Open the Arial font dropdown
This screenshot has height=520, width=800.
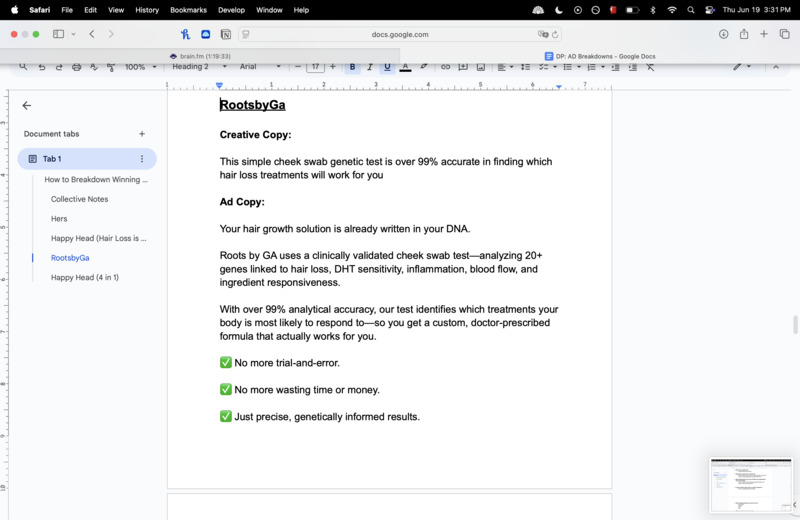coord(260,67)
